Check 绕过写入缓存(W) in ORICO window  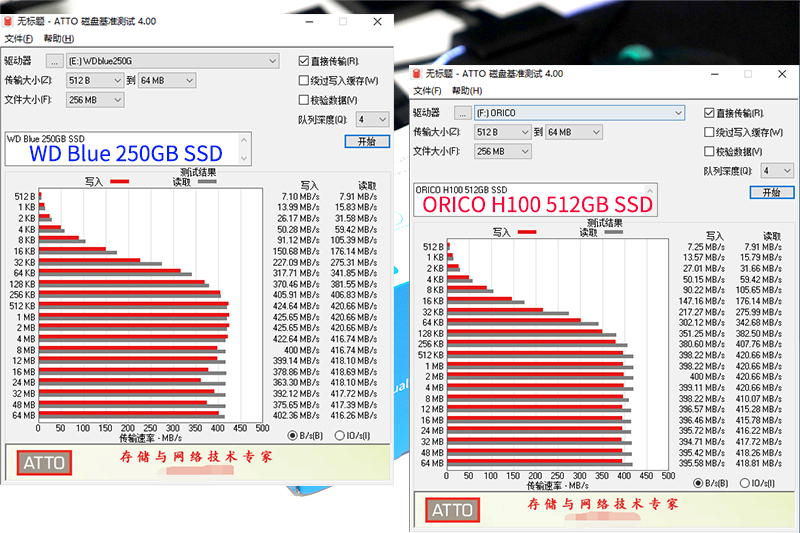[709, 132]
